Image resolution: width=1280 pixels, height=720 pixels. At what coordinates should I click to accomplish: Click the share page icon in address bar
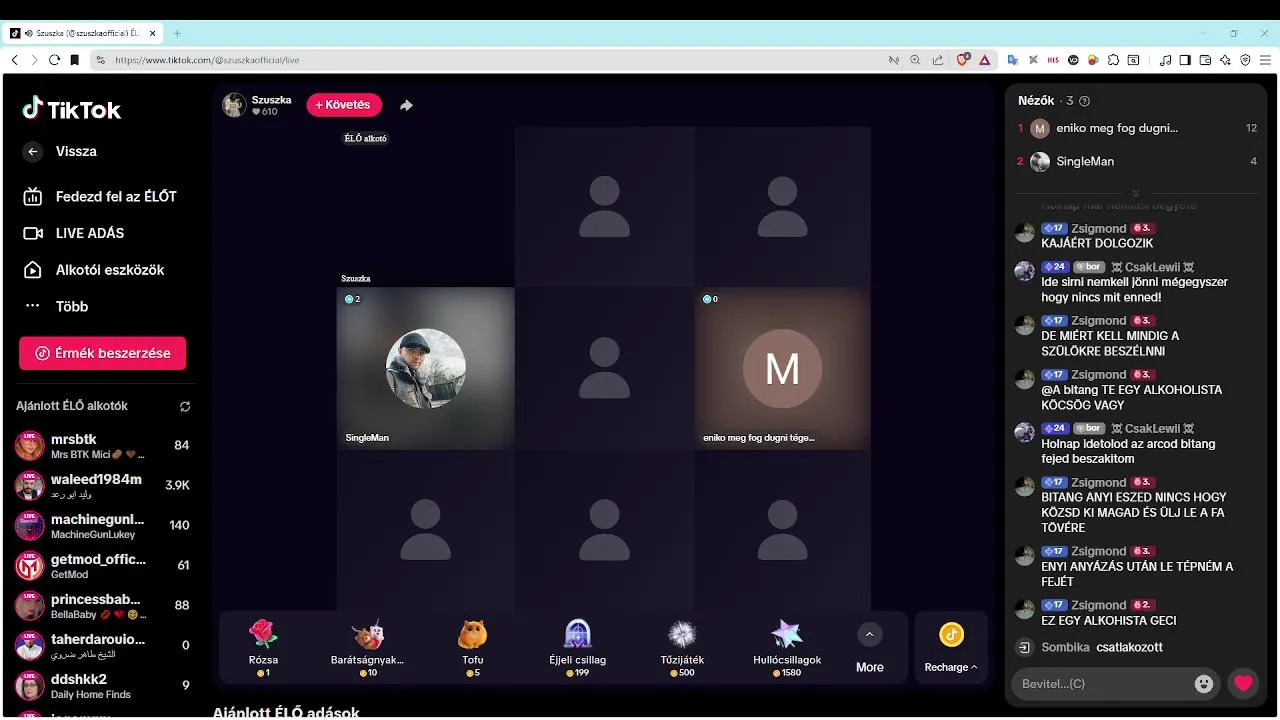coord(937,60)
